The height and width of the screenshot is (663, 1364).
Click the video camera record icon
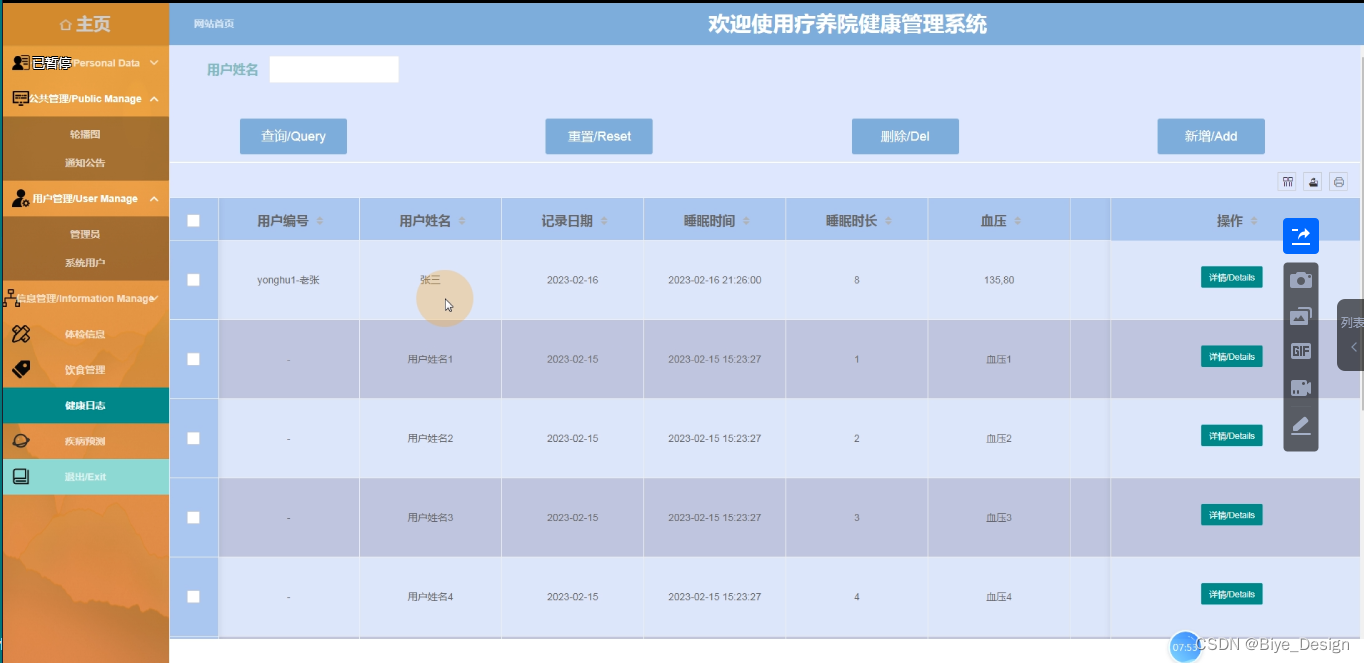[x=1301, y=388]
